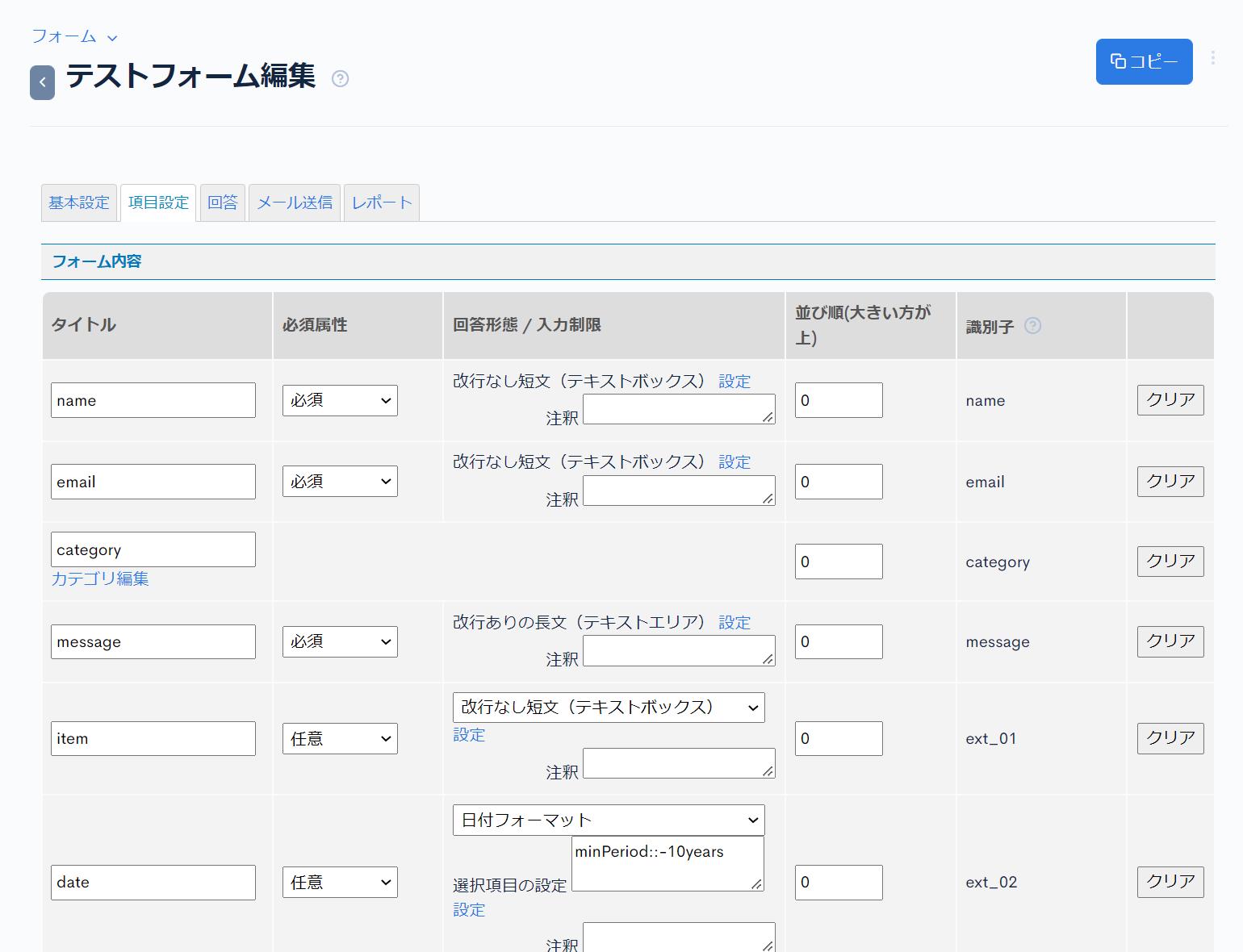Open the 設定 link in the name row
This screenshot has width=1243, height=952.
click(x=734, y=380)
